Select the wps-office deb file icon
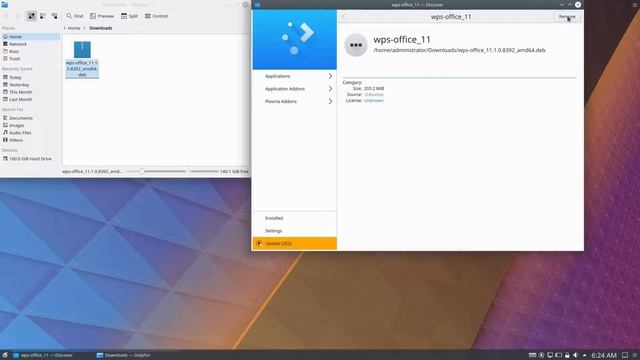This screenshot has width=640, height=360. click(82, 49)
